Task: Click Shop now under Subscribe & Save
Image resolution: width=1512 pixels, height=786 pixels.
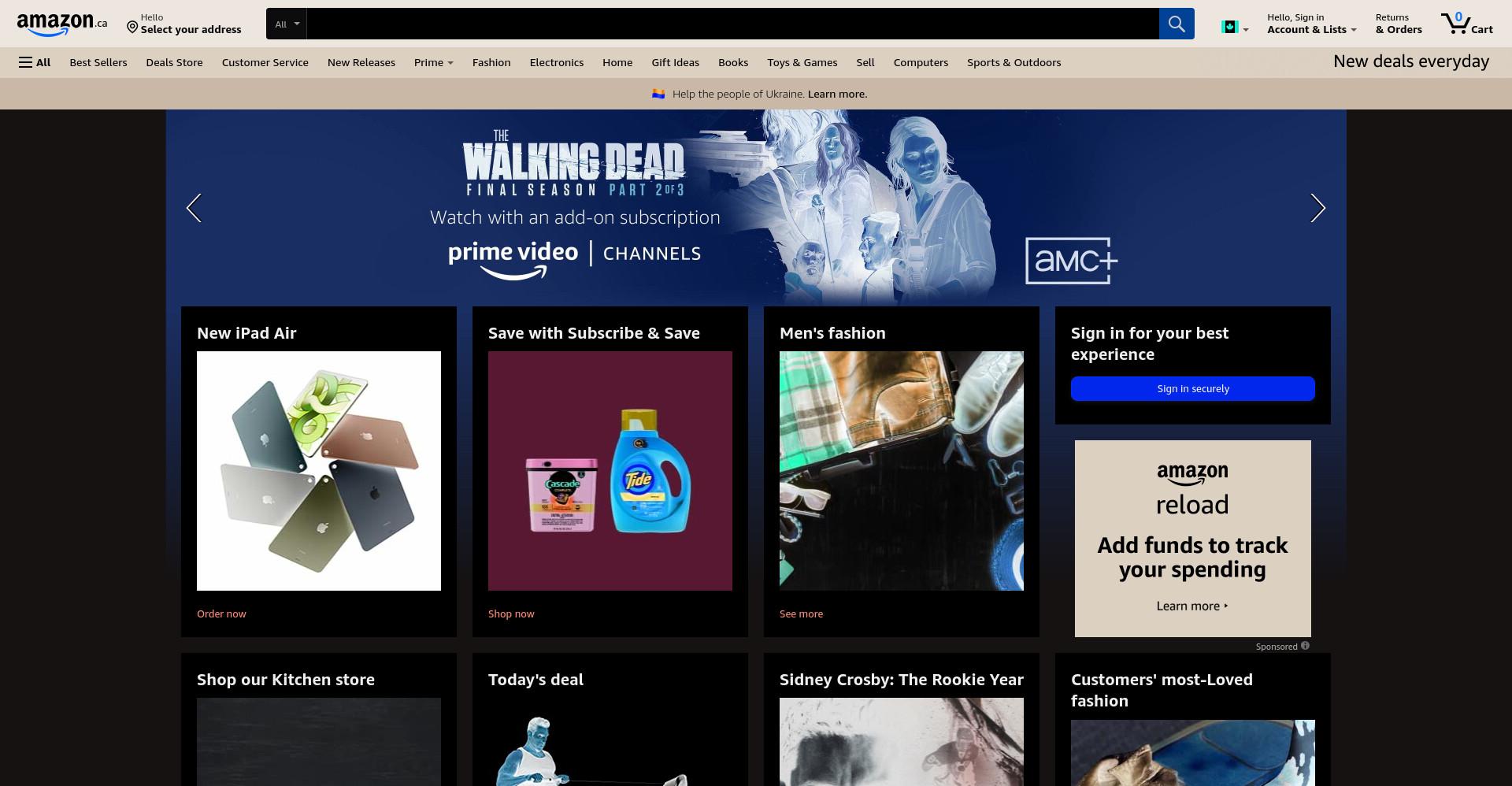Action: click(x=511, y=614)
